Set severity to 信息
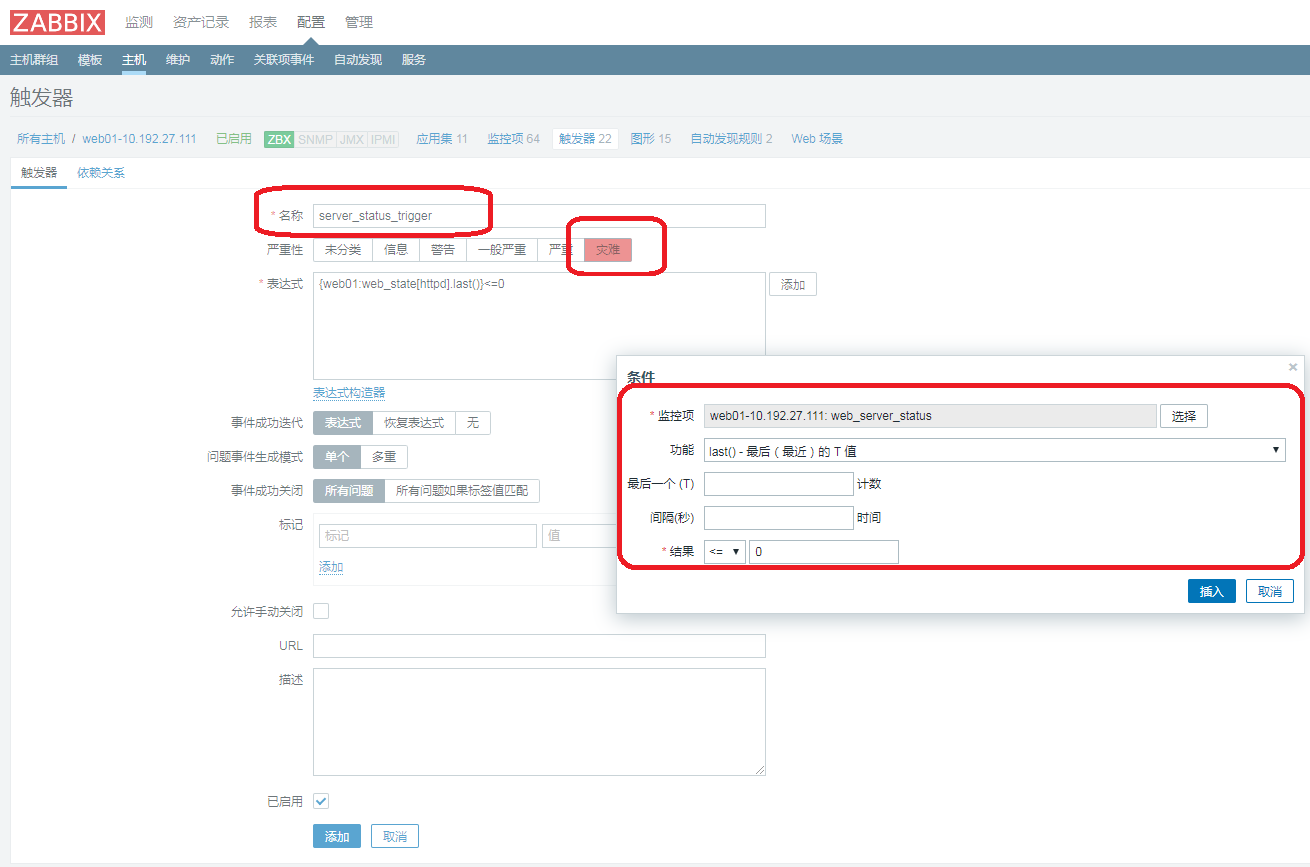 (x=396, y=250)
